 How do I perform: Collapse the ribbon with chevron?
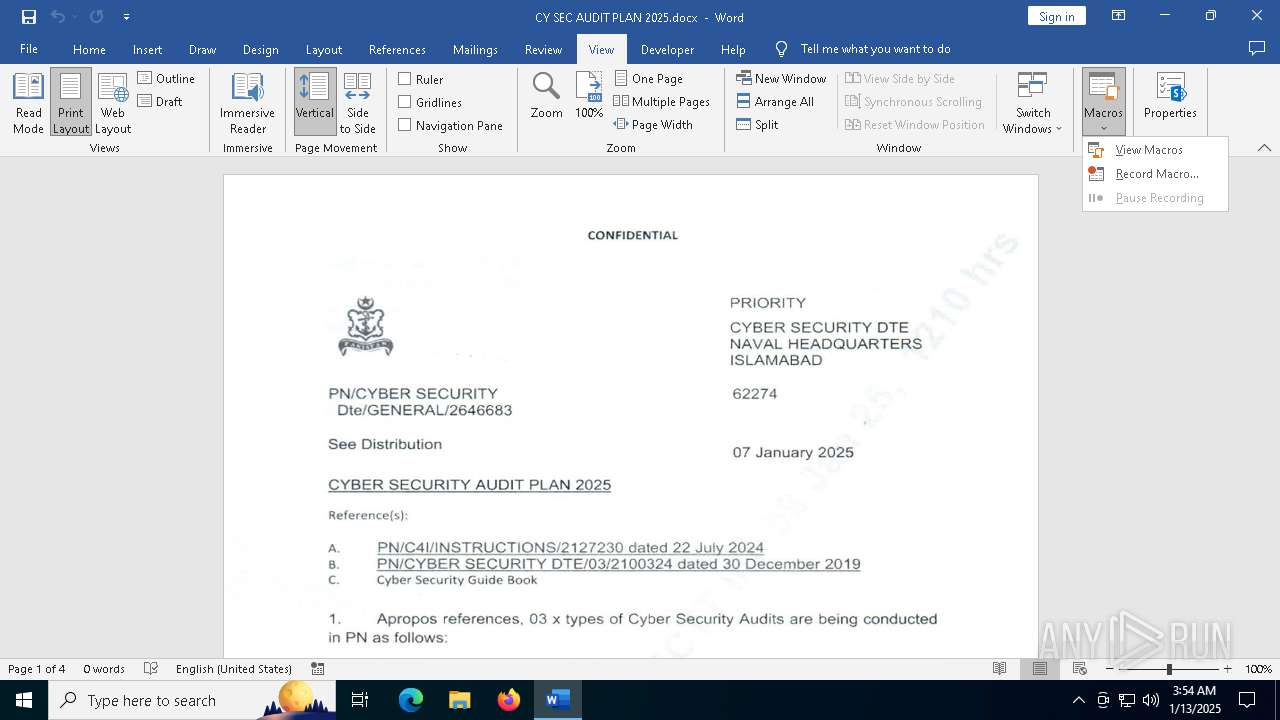point(1264,148)
